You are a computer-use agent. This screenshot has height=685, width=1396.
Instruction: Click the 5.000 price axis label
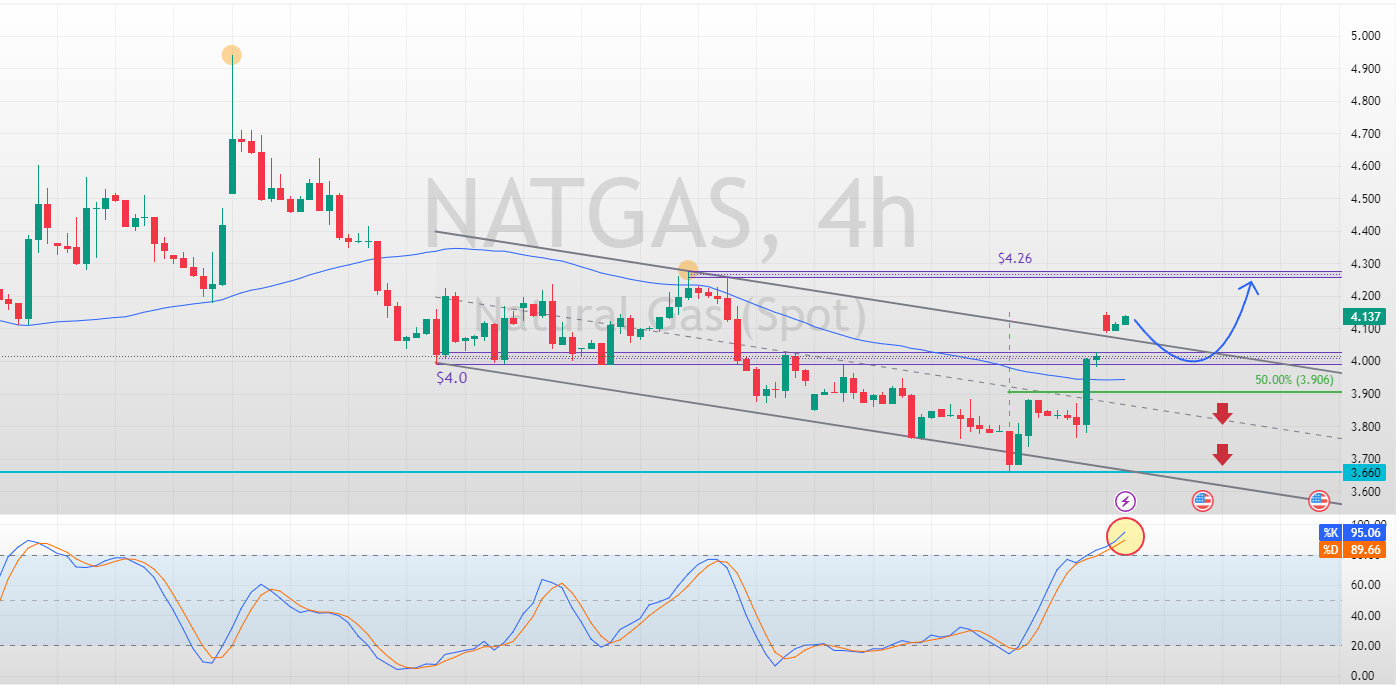coord(1365,36)
